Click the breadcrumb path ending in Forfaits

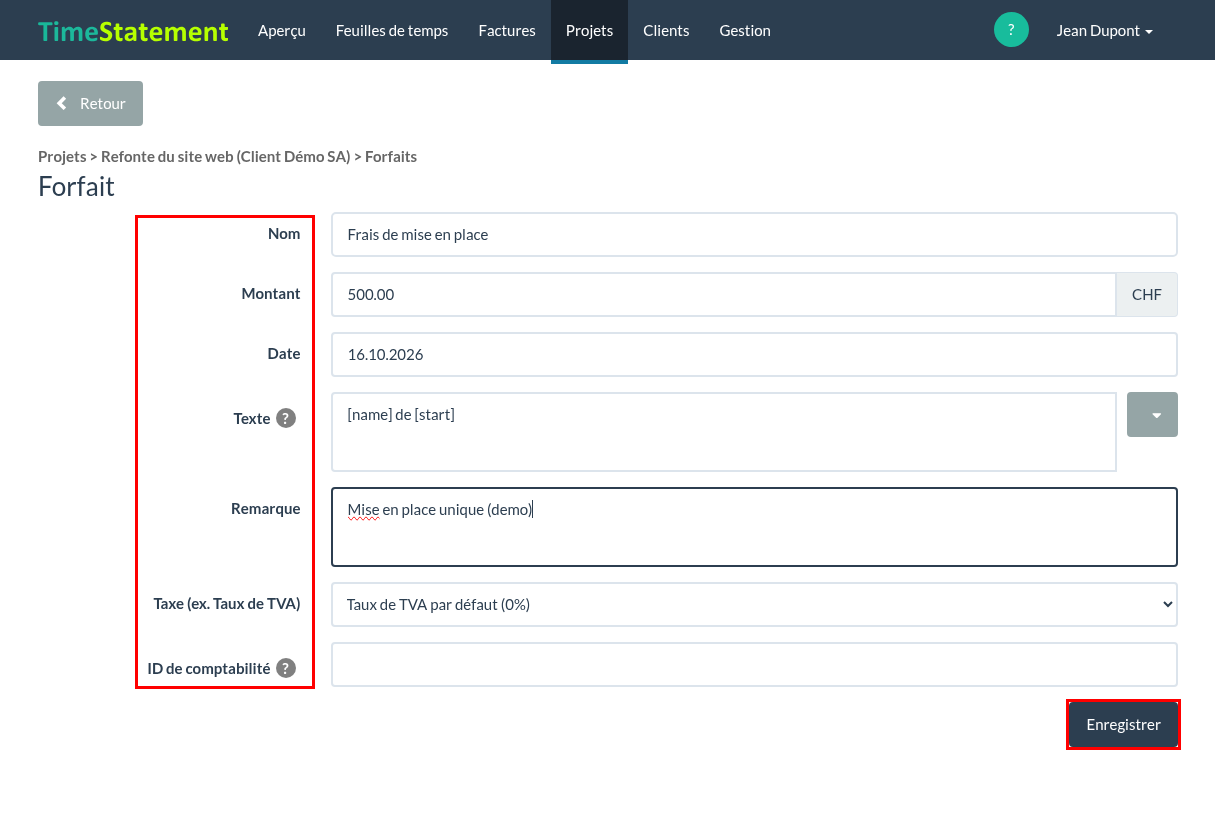pyautogui.click(x=227, y=156)
